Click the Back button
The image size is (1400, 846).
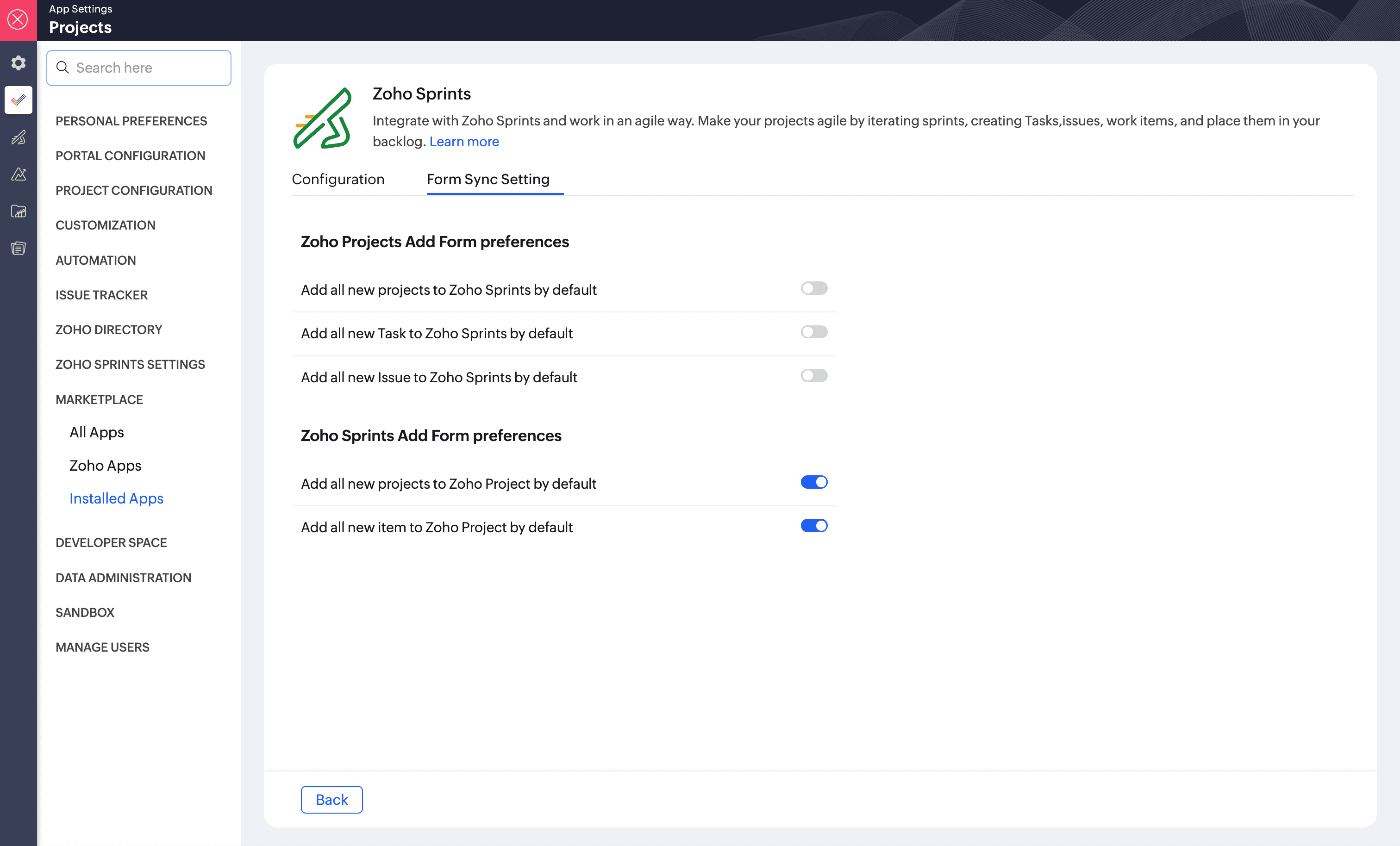click(x=332, y=799)
